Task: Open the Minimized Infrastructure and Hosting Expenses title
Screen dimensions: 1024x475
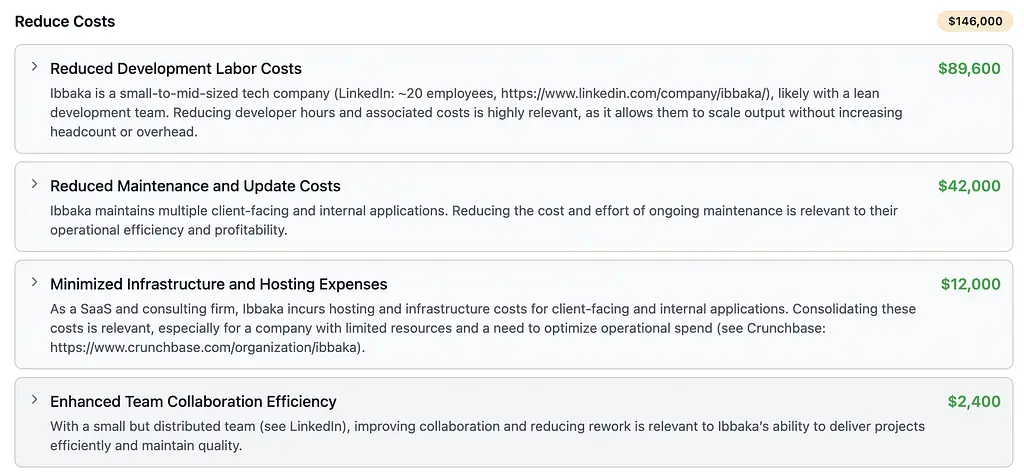Action: [x=218, y=284]
